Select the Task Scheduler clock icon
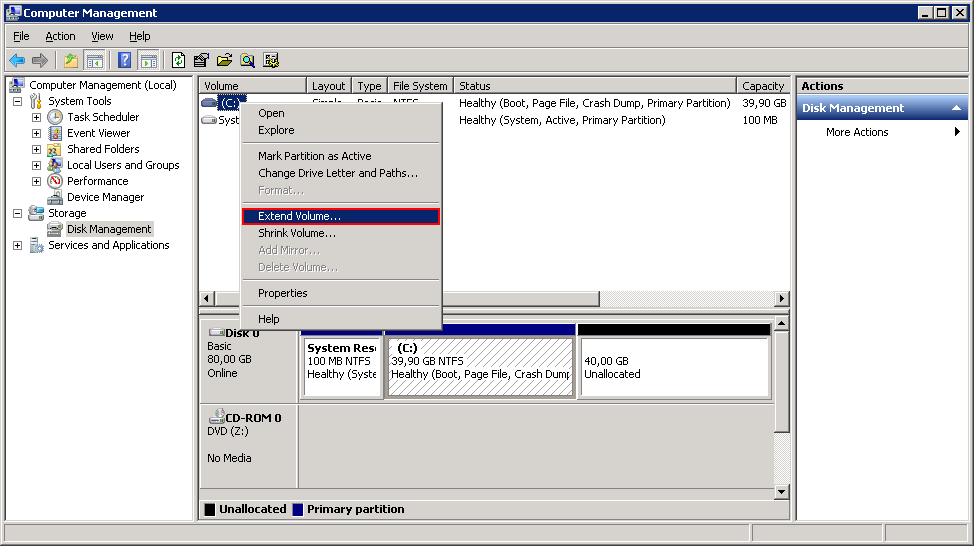Viewport: 974px width, 546px height. point(55,117)
